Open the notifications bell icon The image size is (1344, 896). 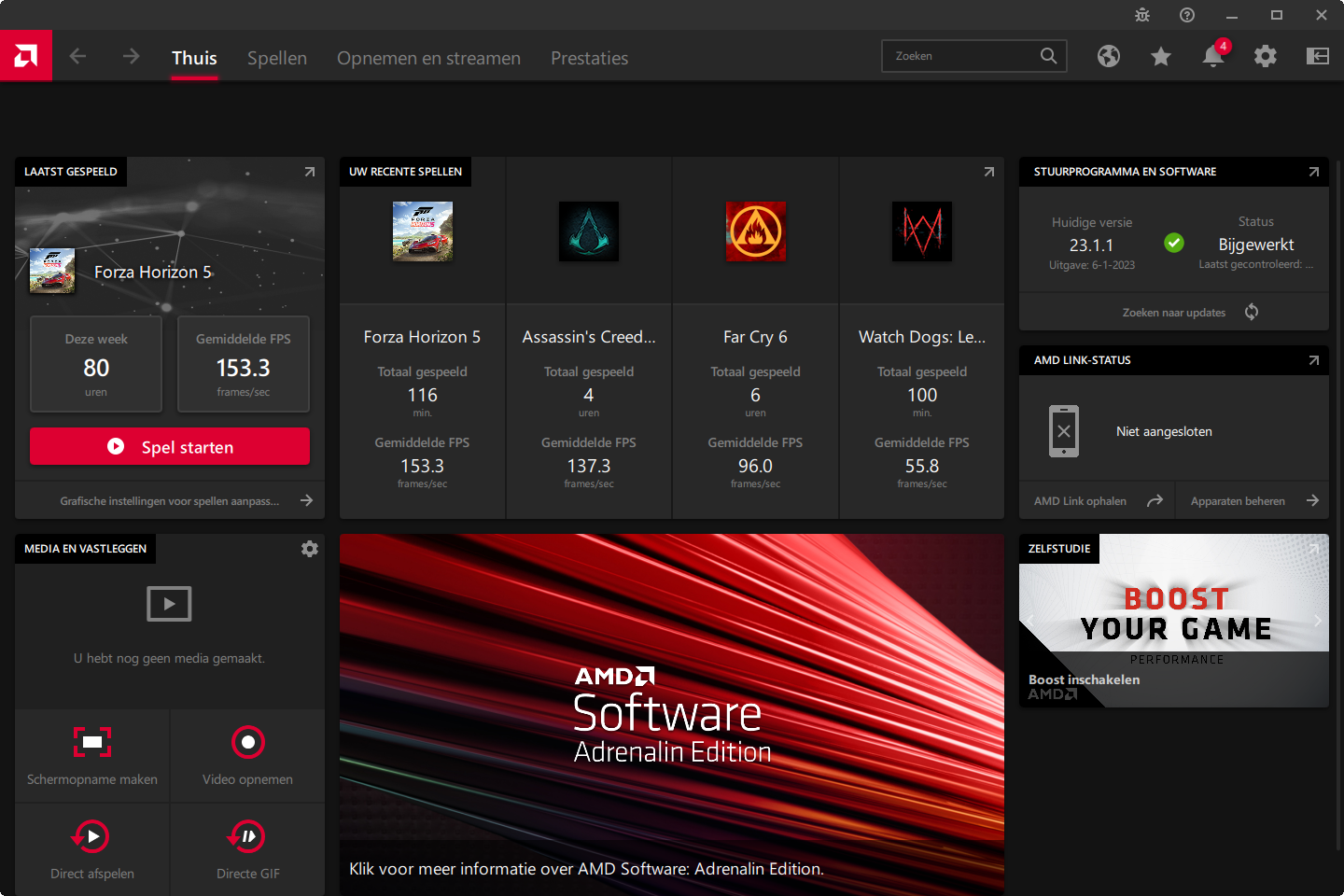pos(1213,56)
